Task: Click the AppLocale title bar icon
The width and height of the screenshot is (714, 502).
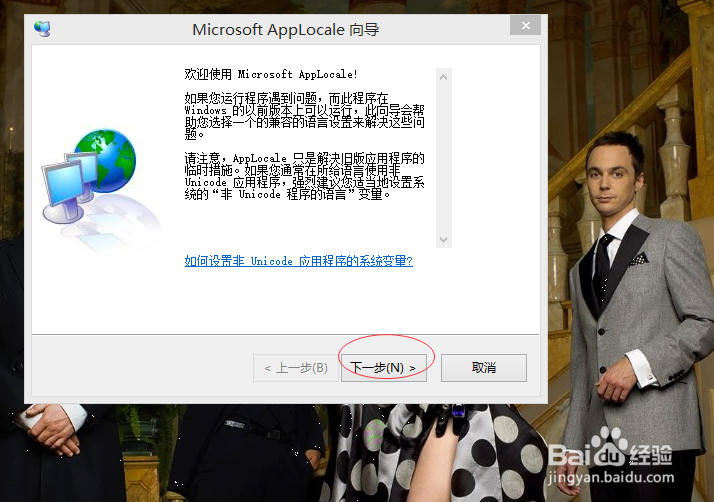Action: [42, 29]
